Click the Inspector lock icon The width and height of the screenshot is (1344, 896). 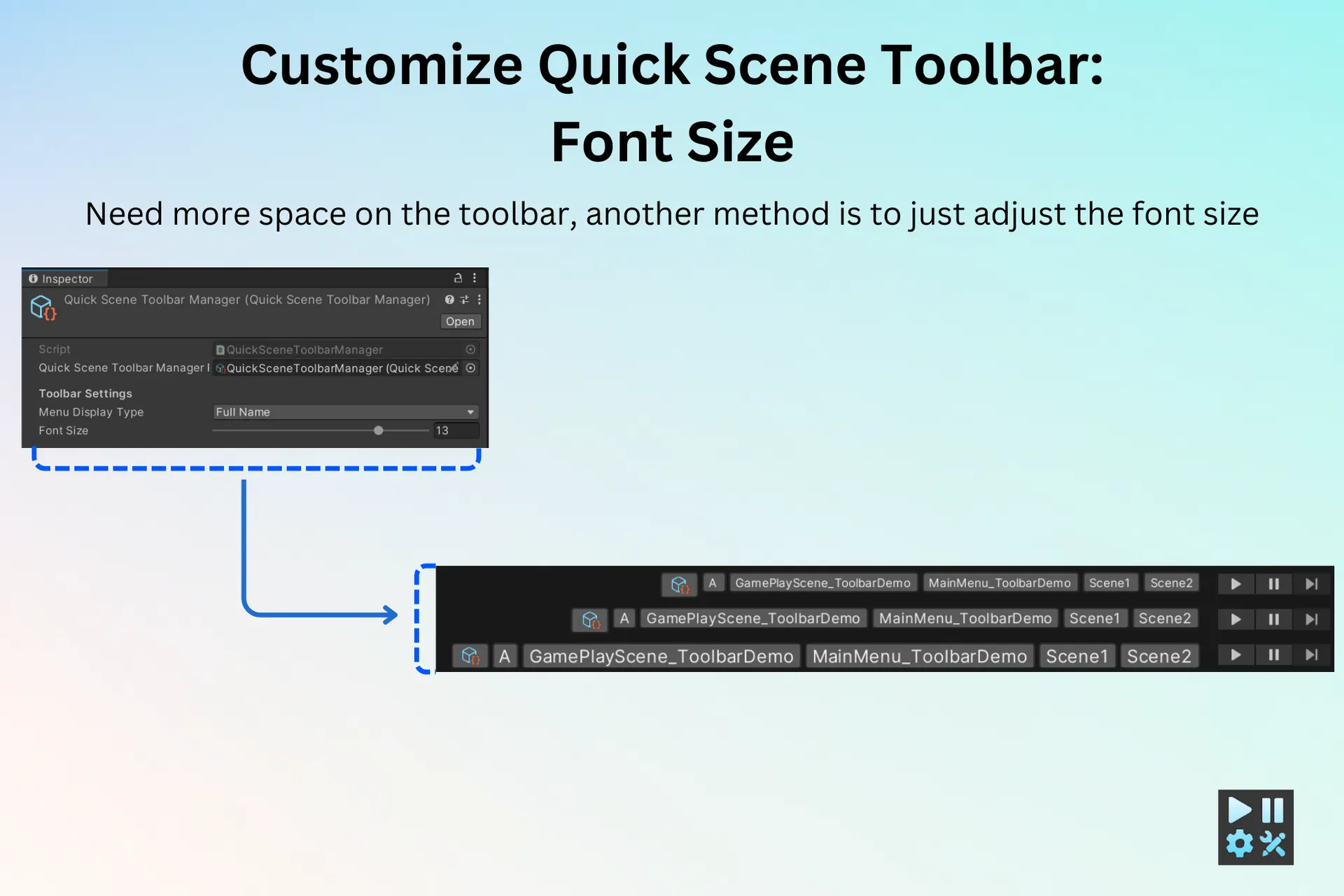coord(458,278)
